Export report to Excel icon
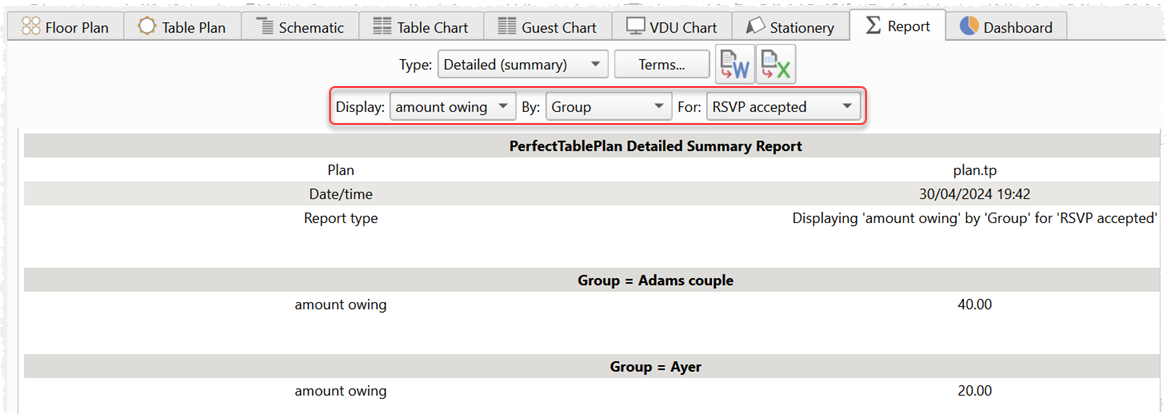 (x=776, y=64)
